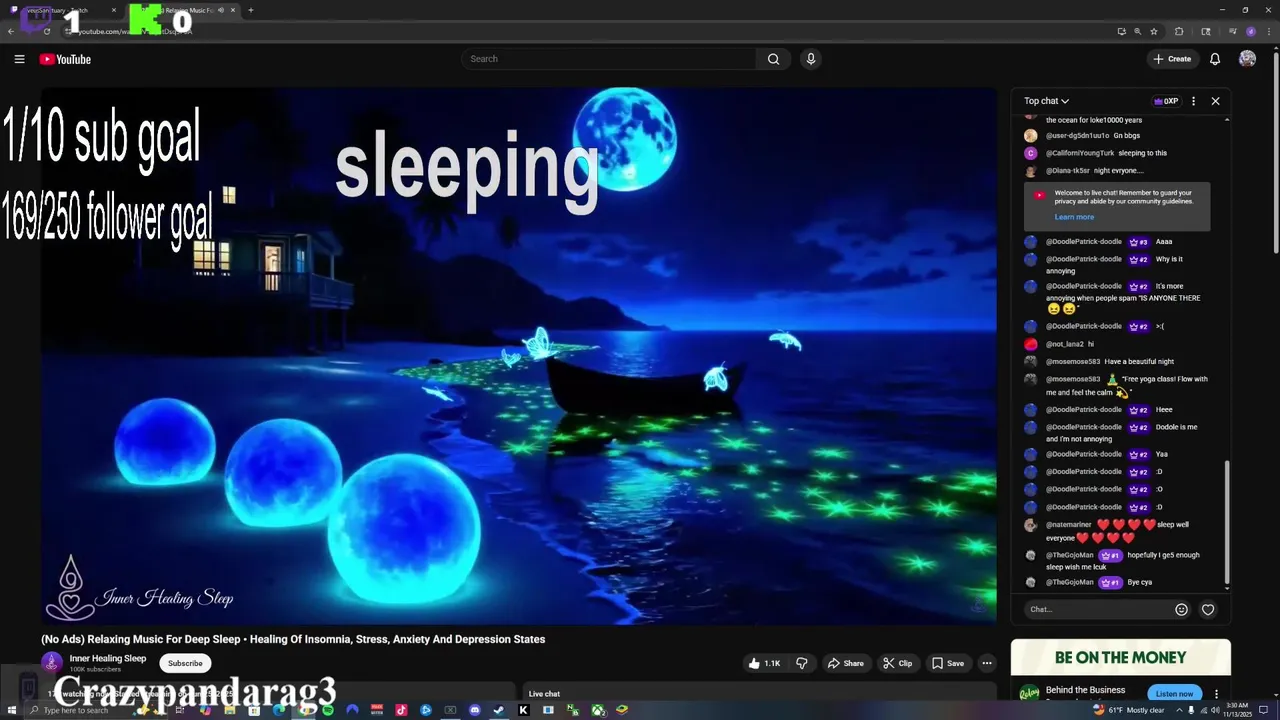Subscribe to Inner Healing Sleep
The image size is (1280, 720).
185,663
